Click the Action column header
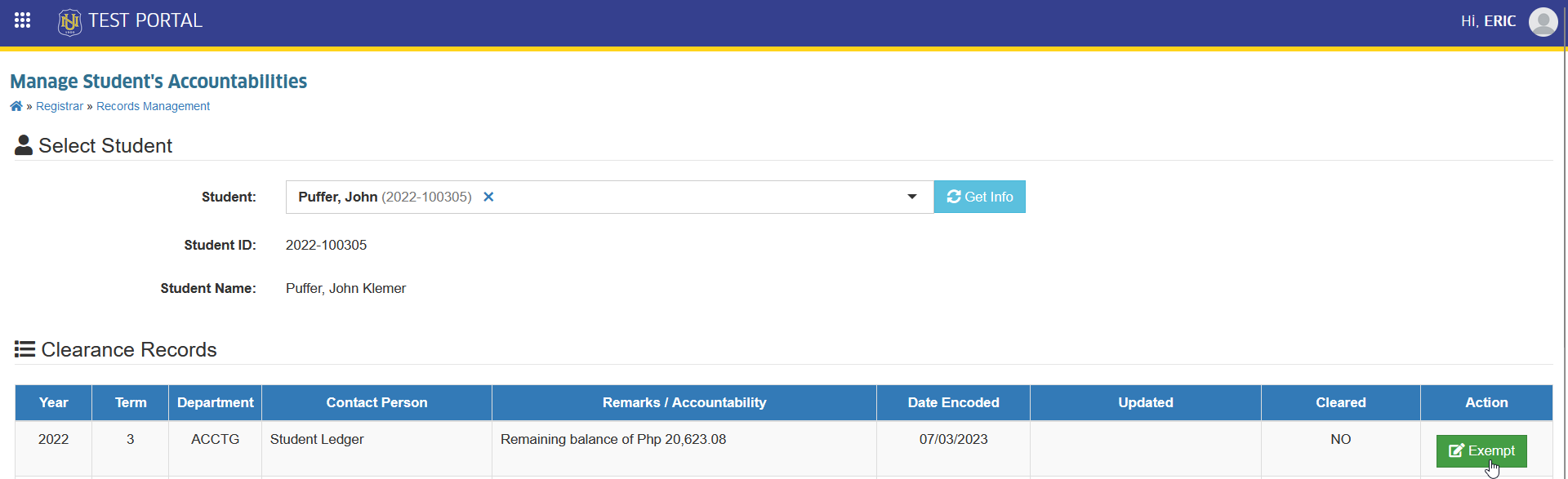Image resolution: width=1568 pixels, height=479 pixels. pyautogui.click(x=1486, y=402)
